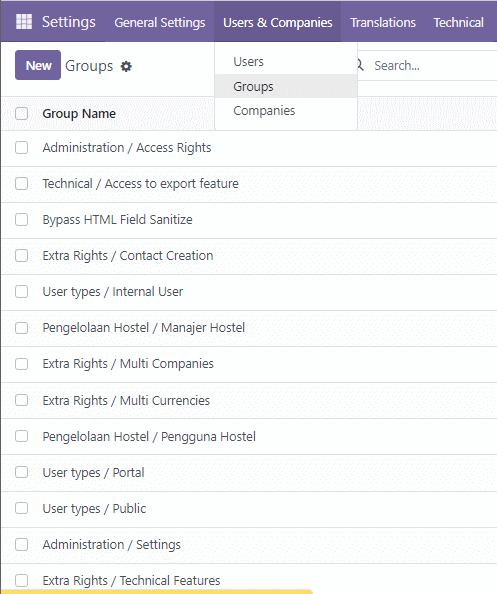Image resolution: width=497 pixels, height=594 pixels.
Task: Open the Extra Rights / Multi Currencies record
Action: (126, 400)
